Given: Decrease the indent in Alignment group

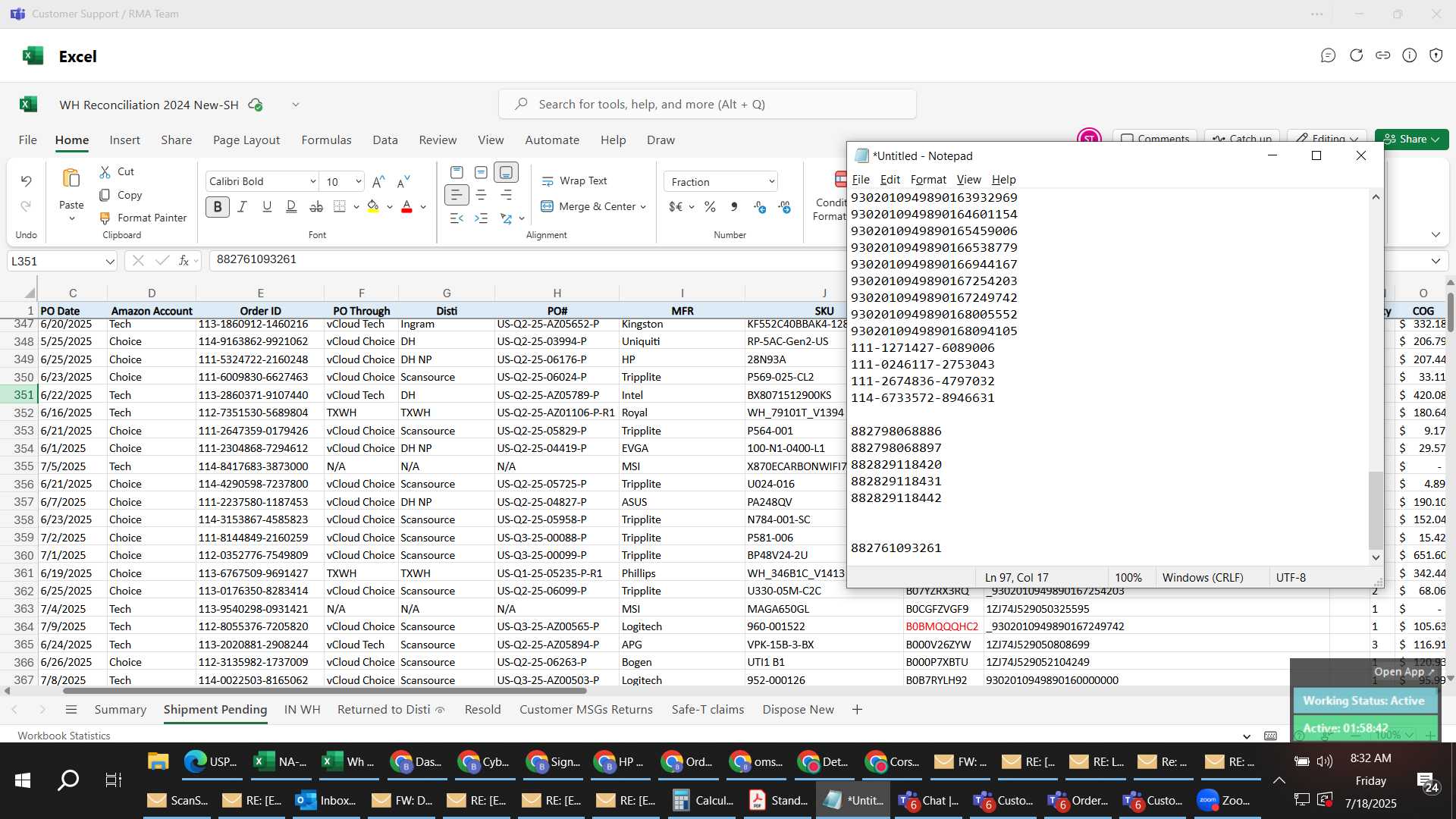Looking at the screenshot, I should tap(457, 218).
